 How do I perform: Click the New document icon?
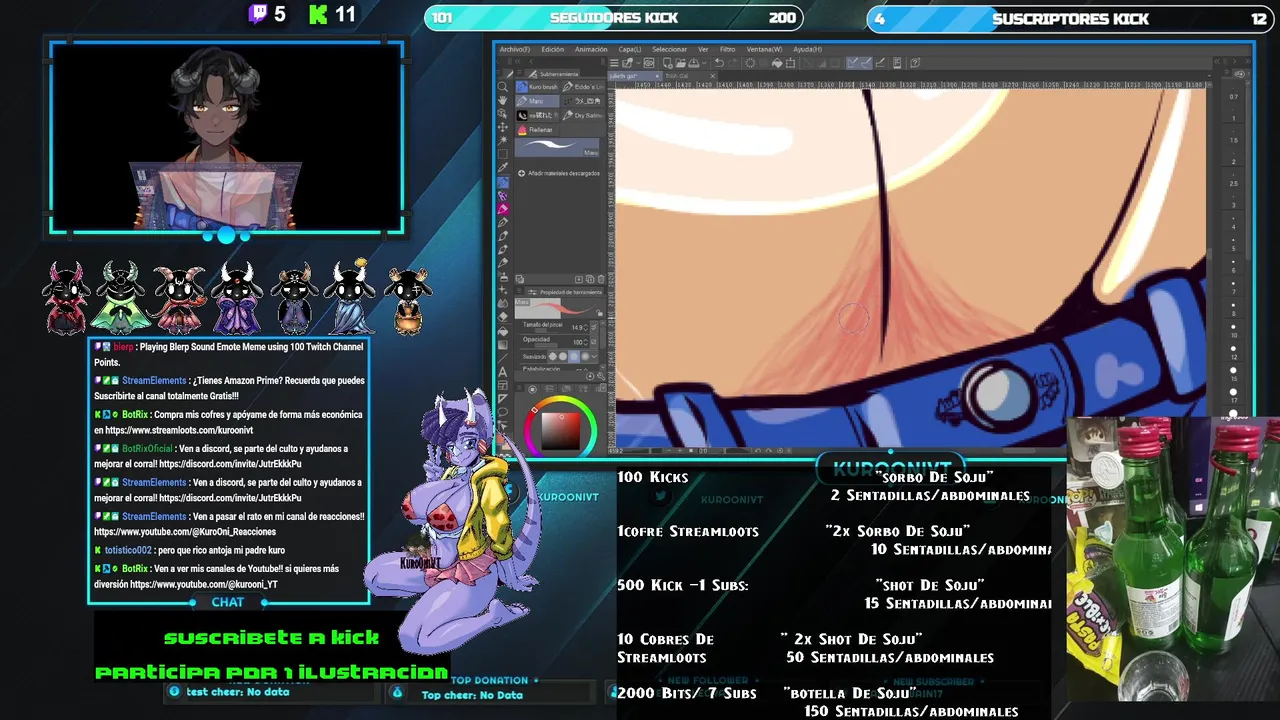(x=667, y=63)
